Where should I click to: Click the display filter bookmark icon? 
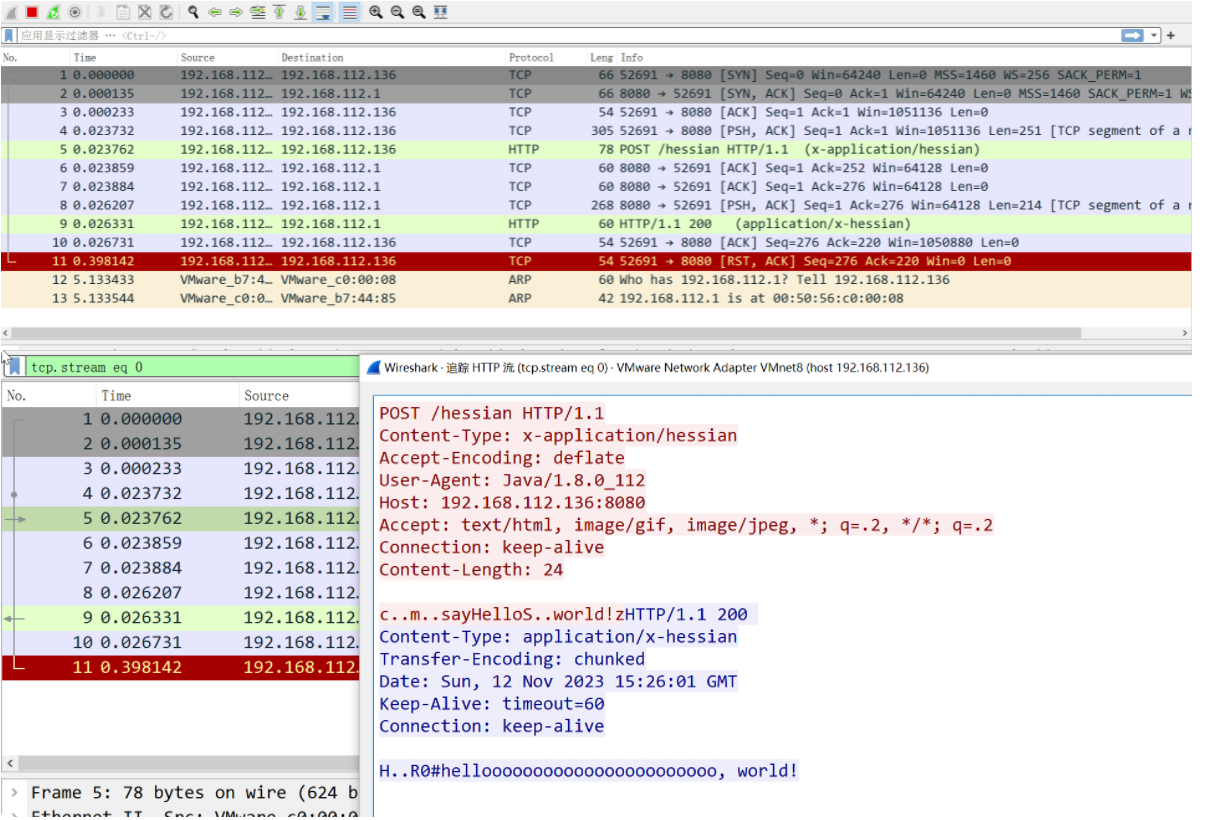(9, 35)
